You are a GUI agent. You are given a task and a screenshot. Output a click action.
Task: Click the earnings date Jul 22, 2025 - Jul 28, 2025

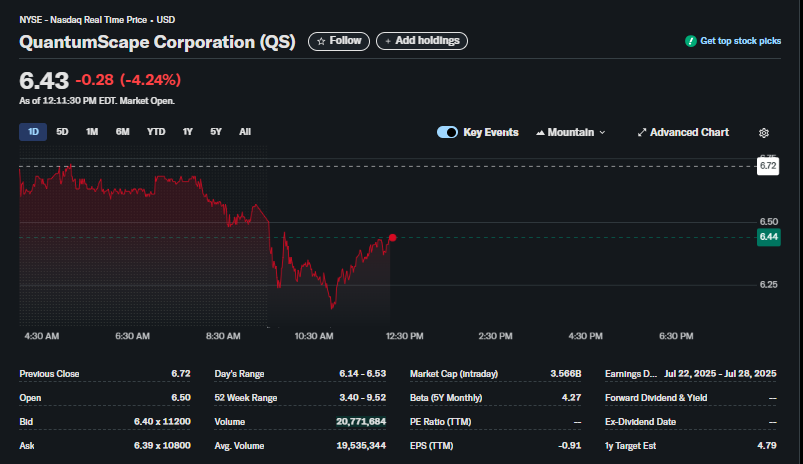tap(720, 373)
